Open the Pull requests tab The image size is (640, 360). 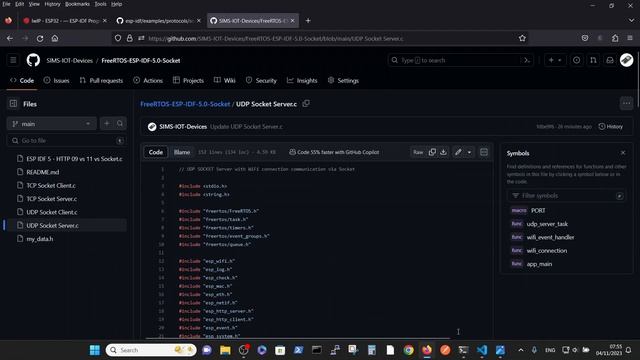tap(101, 80)
